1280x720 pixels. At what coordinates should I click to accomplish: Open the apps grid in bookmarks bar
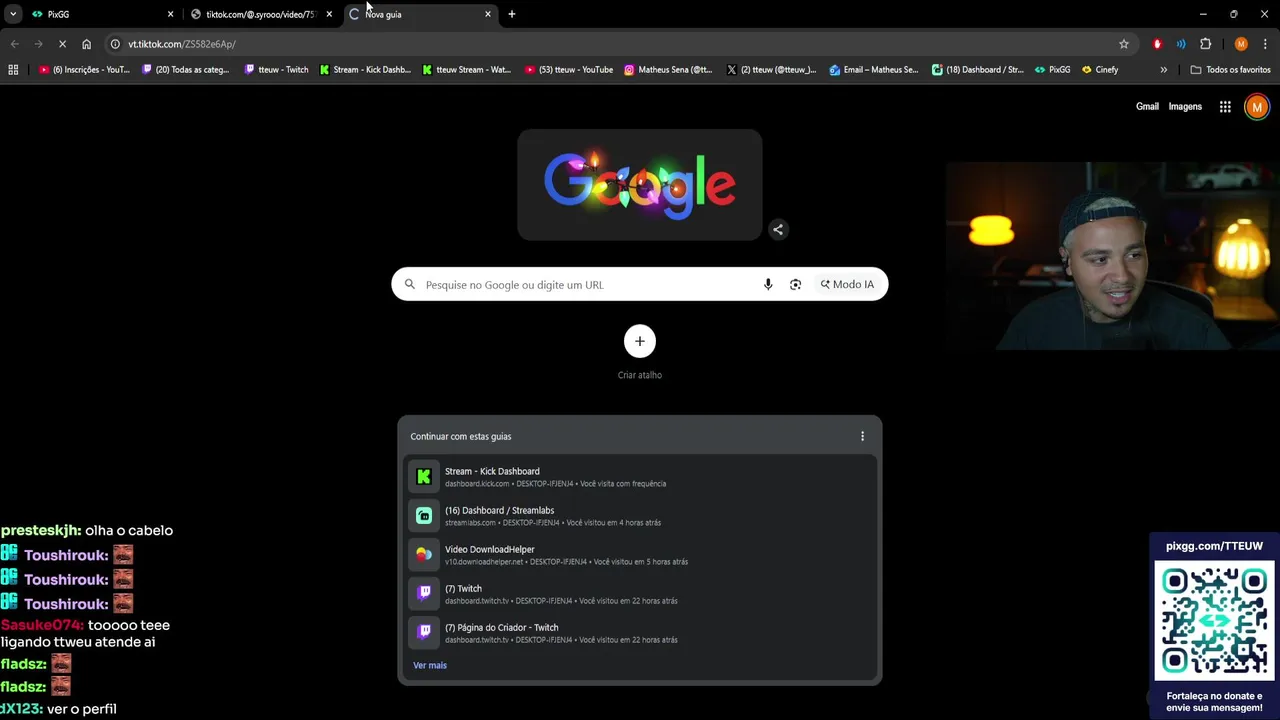pyautogui.click(x=13, y=70)
